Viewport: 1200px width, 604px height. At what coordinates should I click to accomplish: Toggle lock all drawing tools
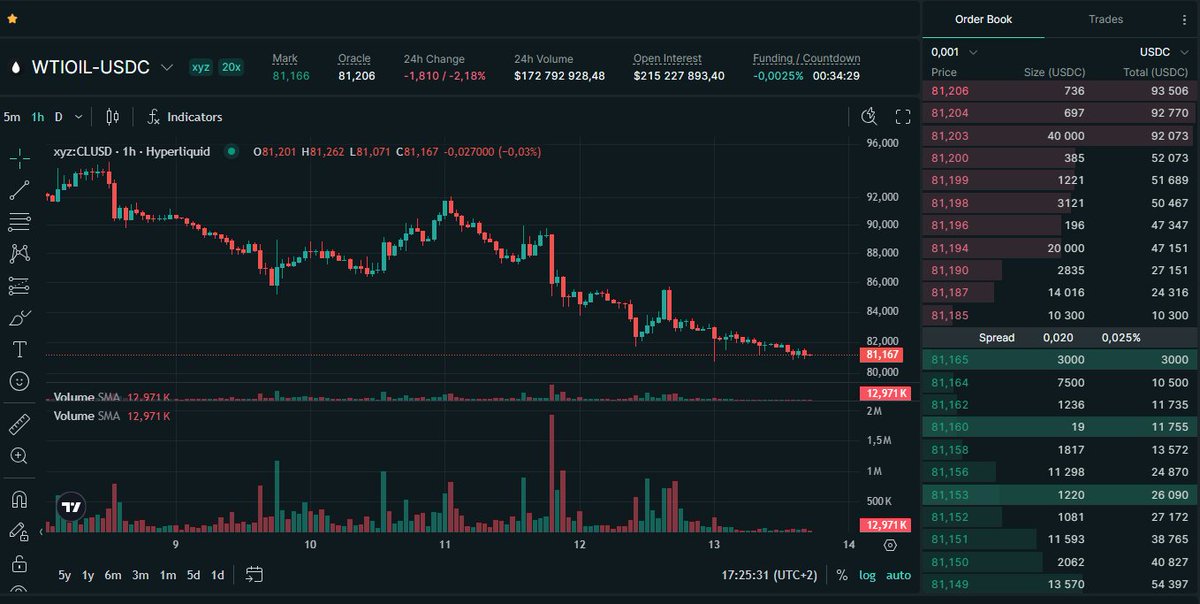click(19, 563)
